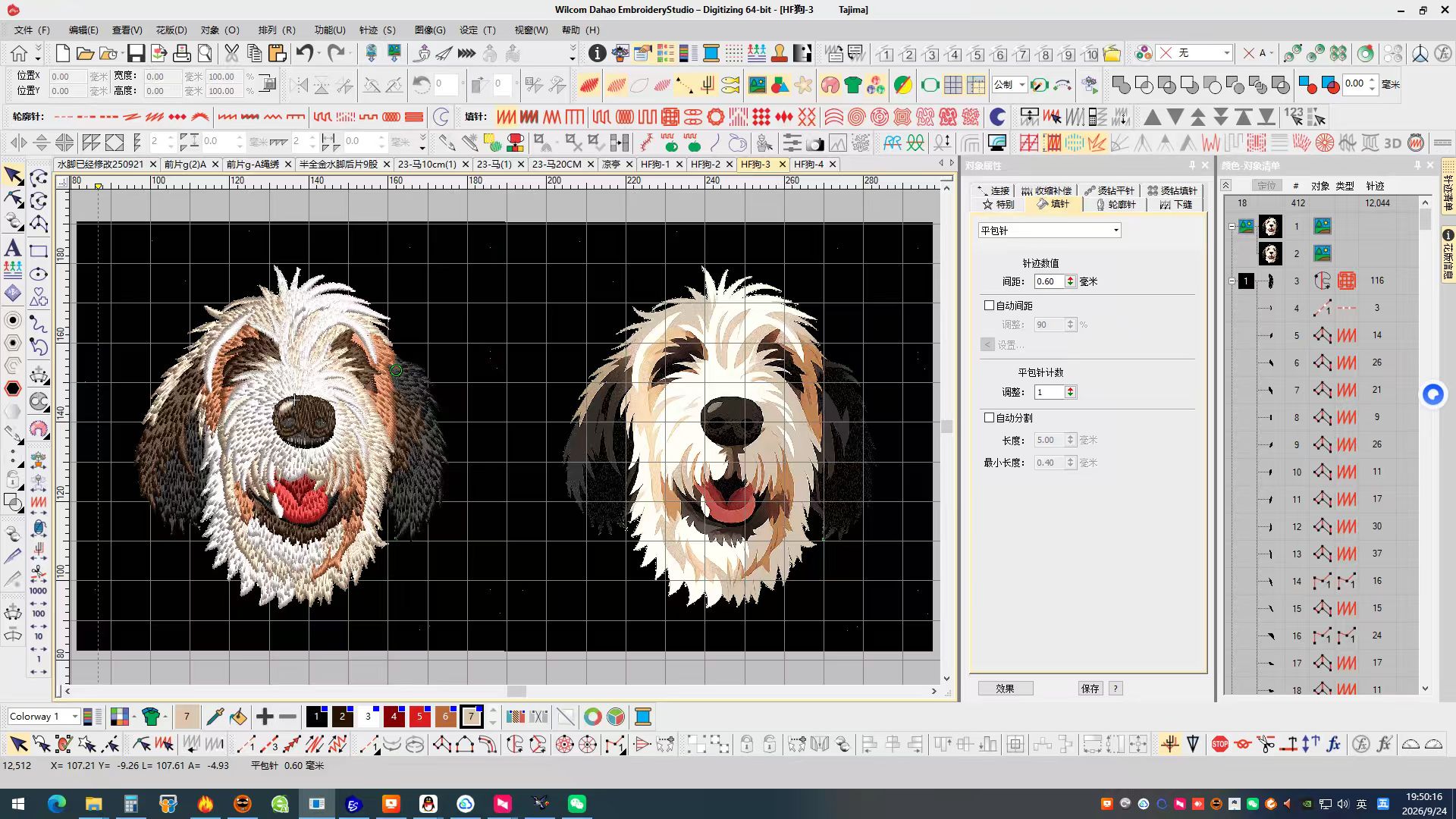Close the HF狗-3 document tab

pyautogui.click(x=783, y=164)
